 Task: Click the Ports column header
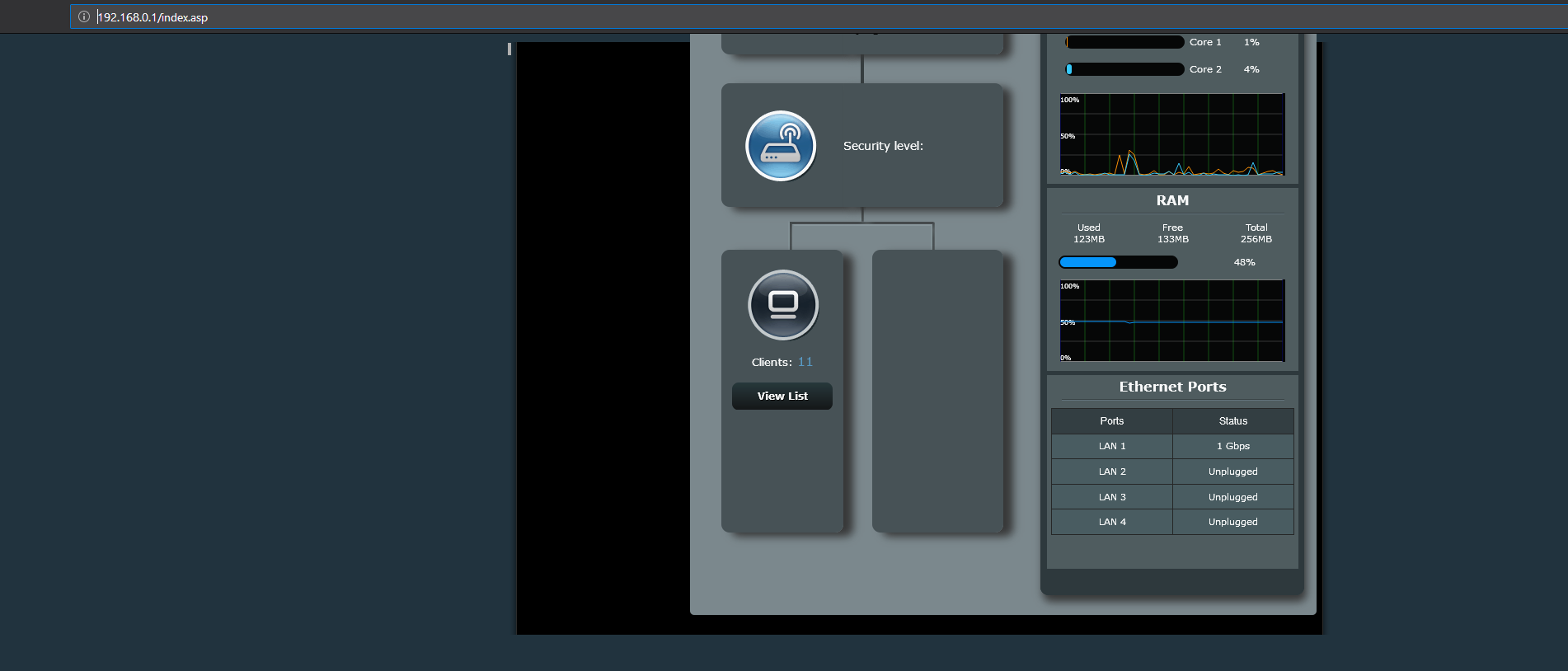pos(1111,421)
